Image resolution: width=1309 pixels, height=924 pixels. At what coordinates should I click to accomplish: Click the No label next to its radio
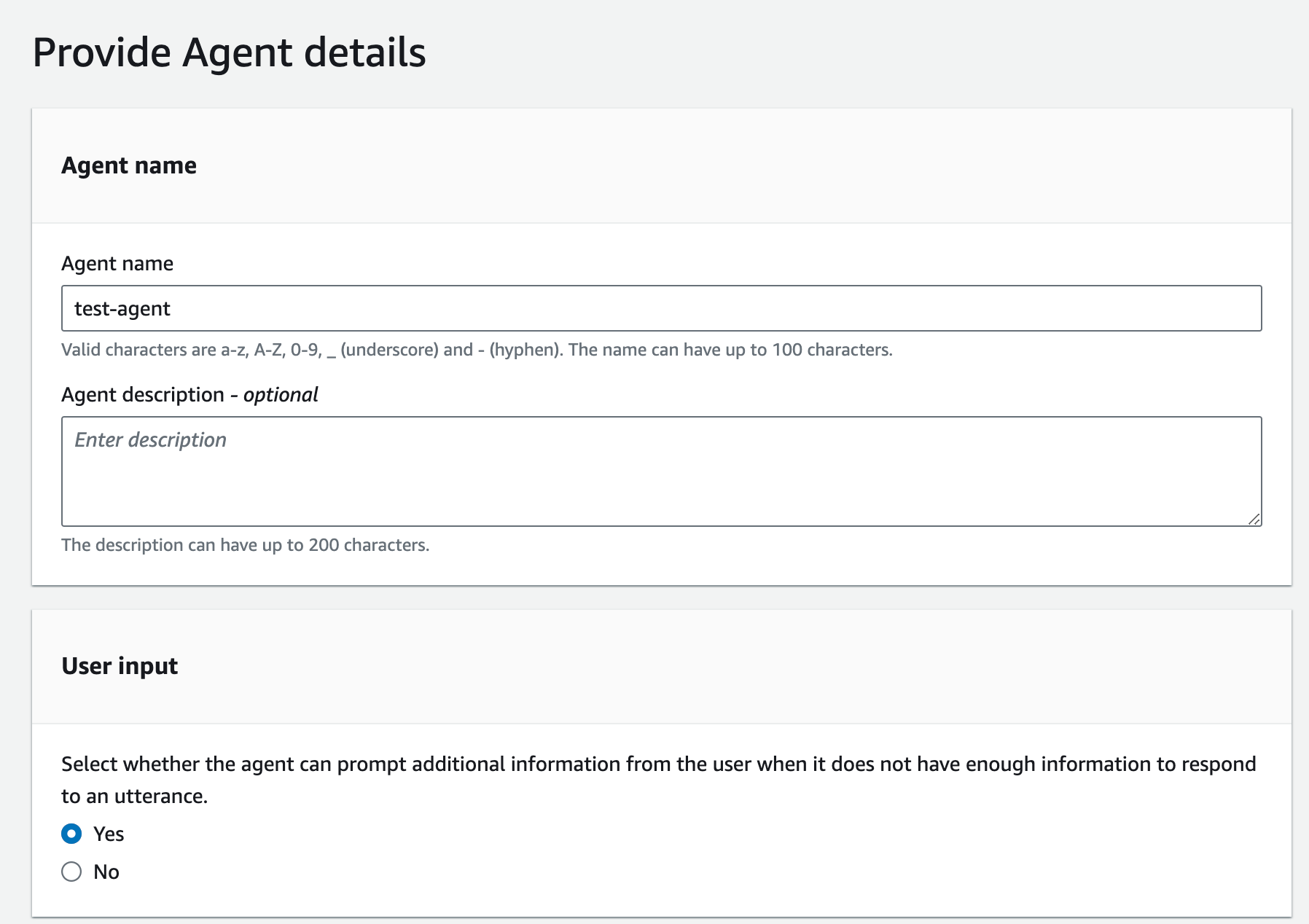coord(106,872)
